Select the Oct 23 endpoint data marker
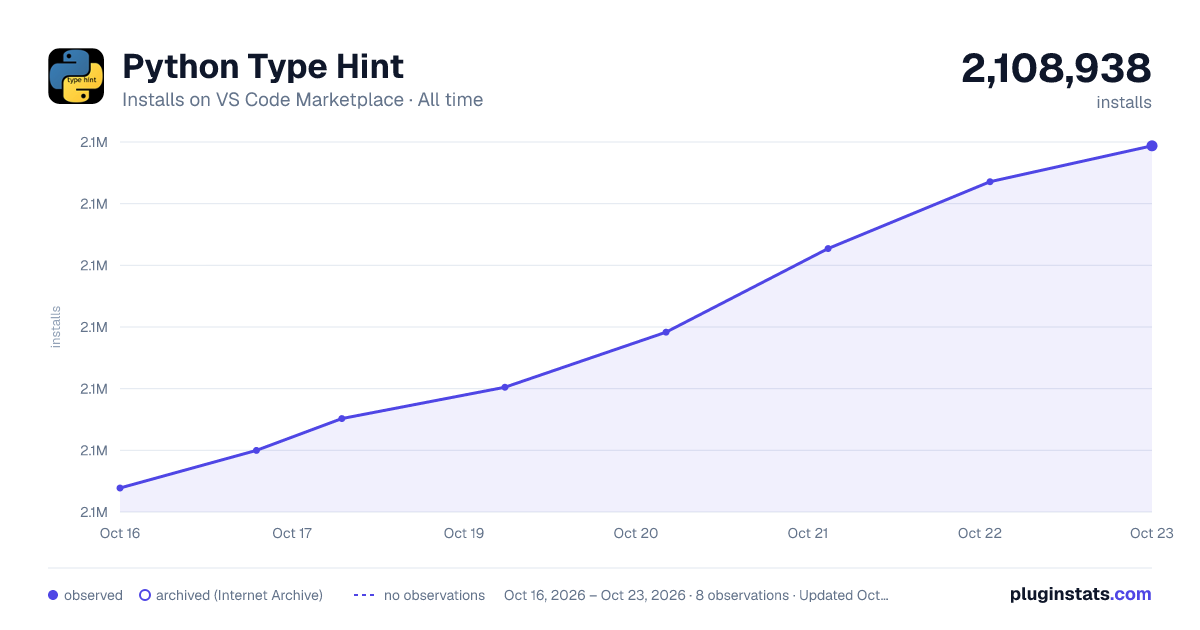The image size is (1200, 630). 1152,146
